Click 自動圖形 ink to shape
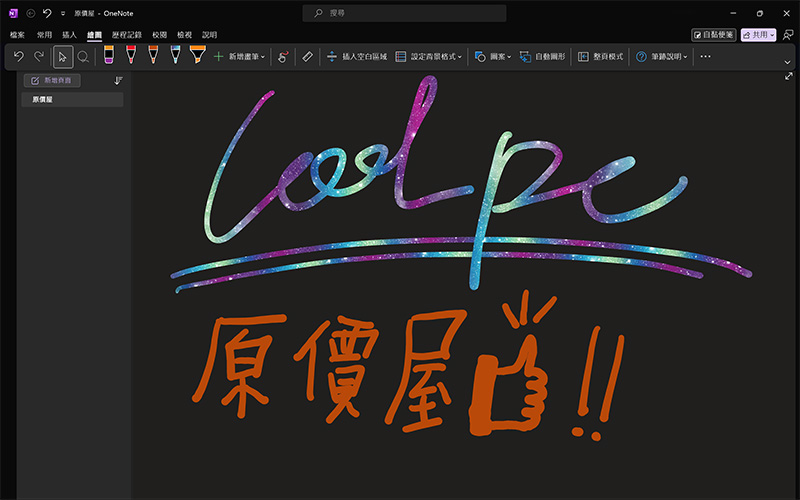The width and height of the screenshot is (800, 500). (542, 57)
